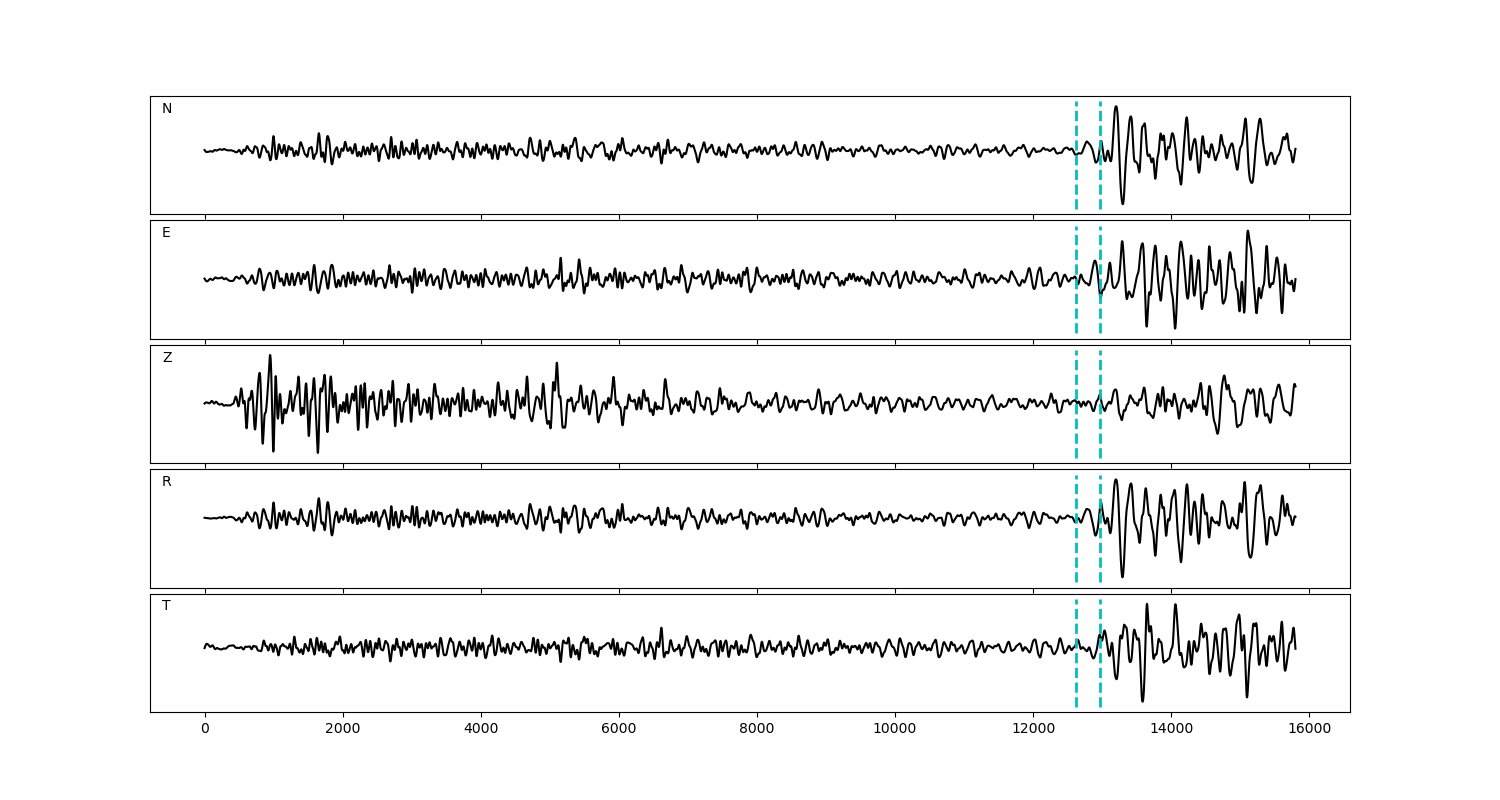
Task: Click the right dashed marker in R panel
Action: pyautogui.click(x=1100, y=555)
